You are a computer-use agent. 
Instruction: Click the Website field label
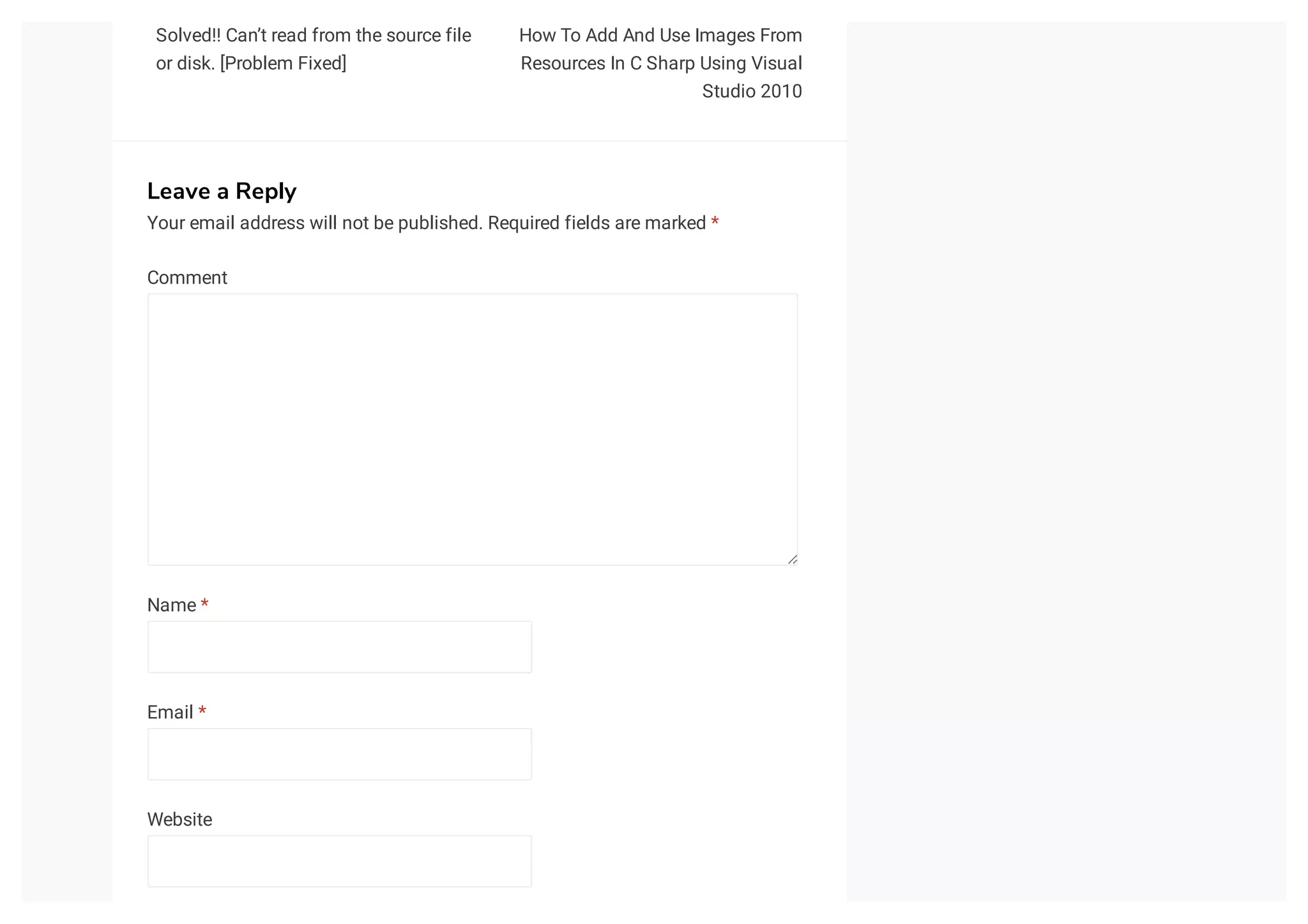(179, 820)
